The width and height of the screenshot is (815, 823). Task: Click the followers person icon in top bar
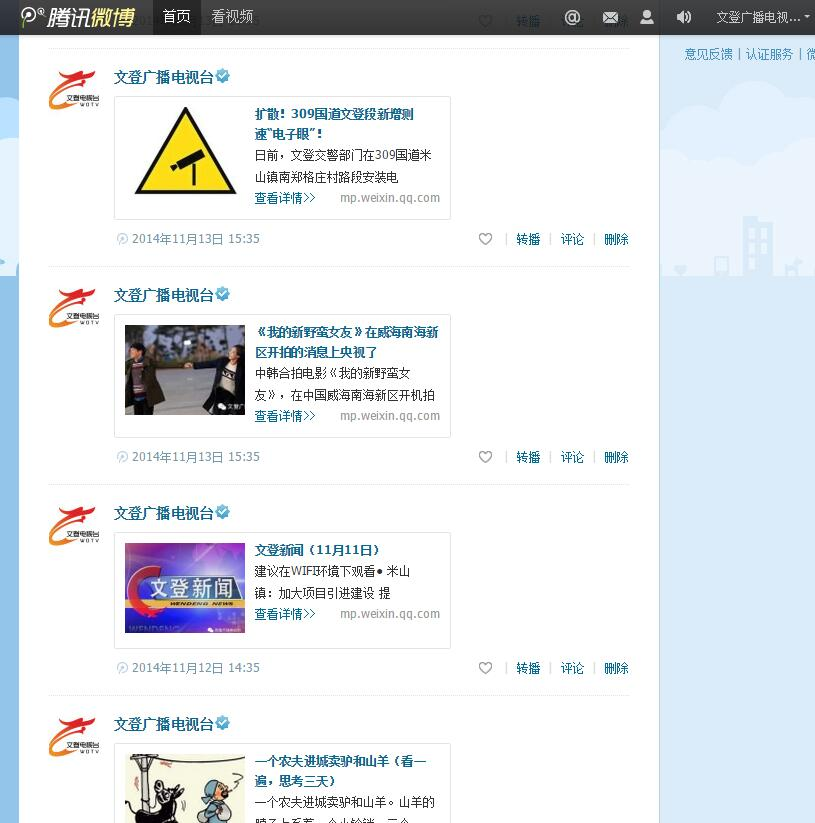tap(647, 17)
